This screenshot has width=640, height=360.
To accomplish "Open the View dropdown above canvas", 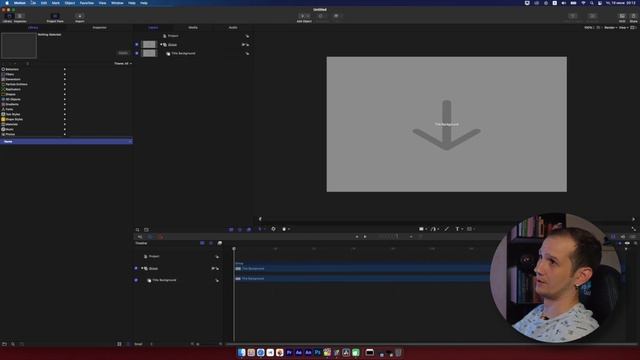I will (623, 28).
